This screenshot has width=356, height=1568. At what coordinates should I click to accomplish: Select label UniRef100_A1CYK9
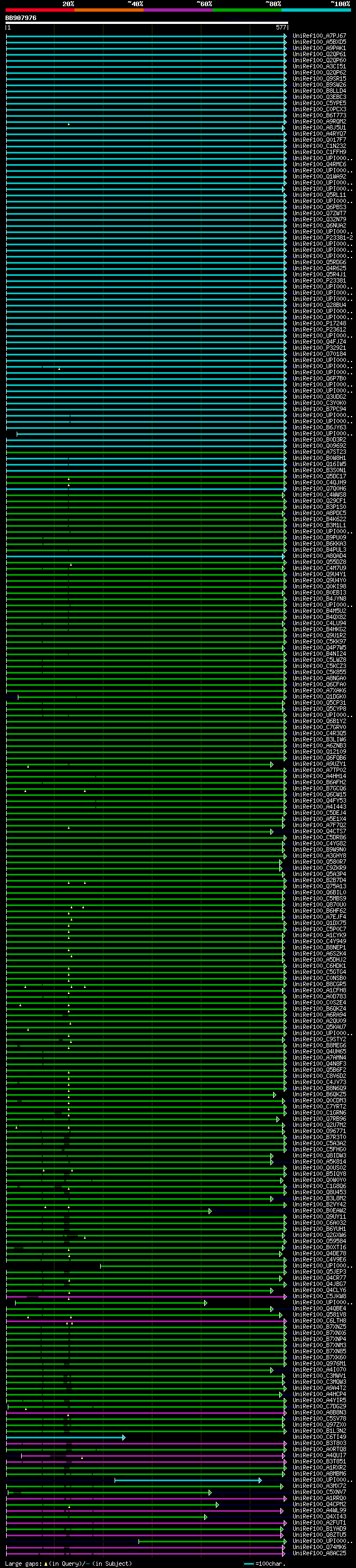point(319,936)
